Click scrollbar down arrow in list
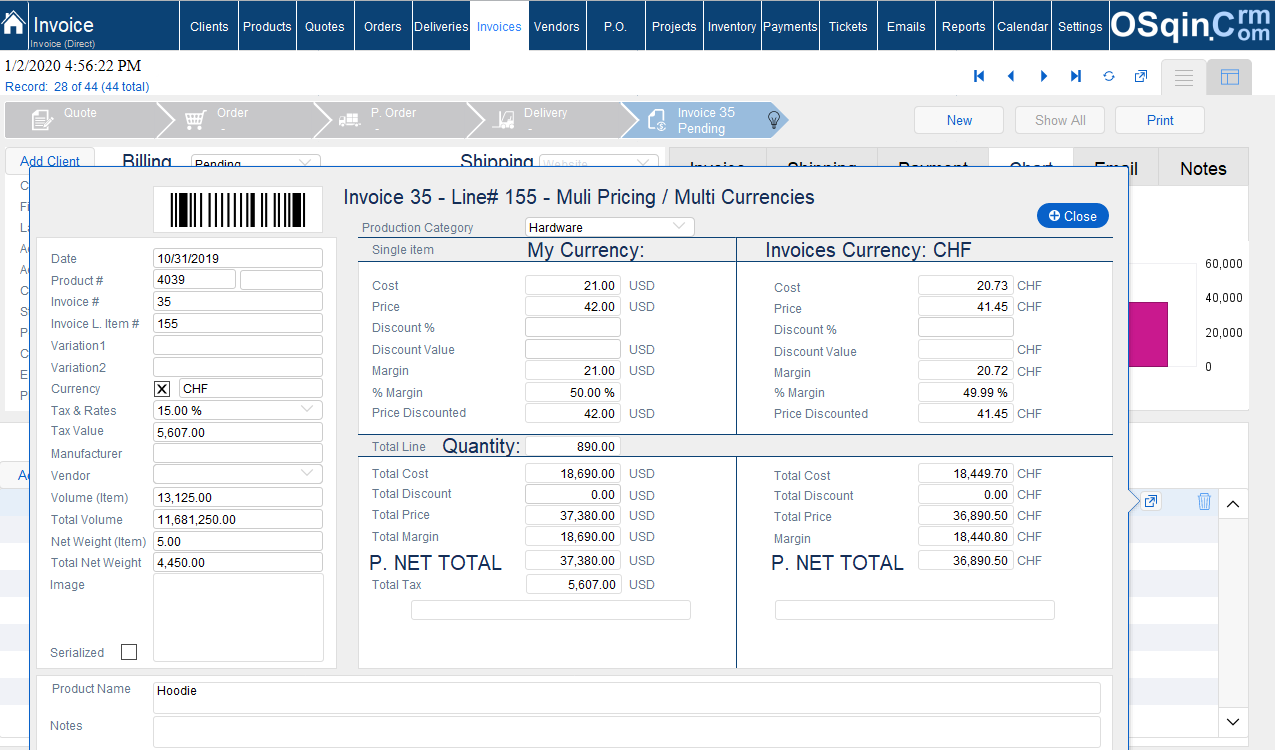 (1233, 721)
